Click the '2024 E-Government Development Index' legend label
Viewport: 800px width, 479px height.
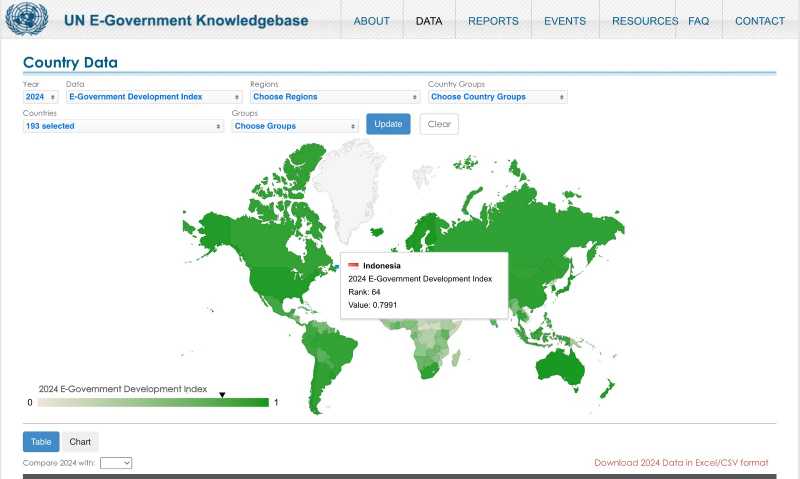pos(123,389)
